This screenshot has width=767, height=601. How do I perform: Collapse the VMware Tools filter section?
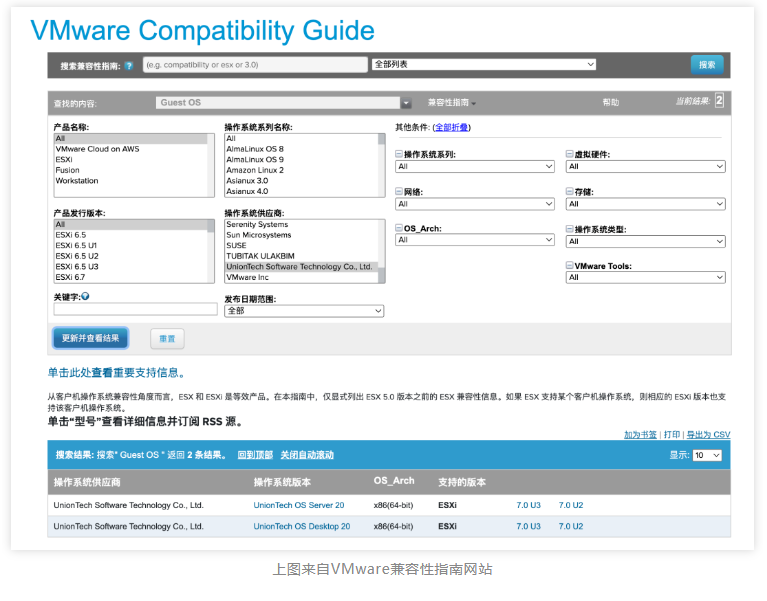[x=569, y=266]
